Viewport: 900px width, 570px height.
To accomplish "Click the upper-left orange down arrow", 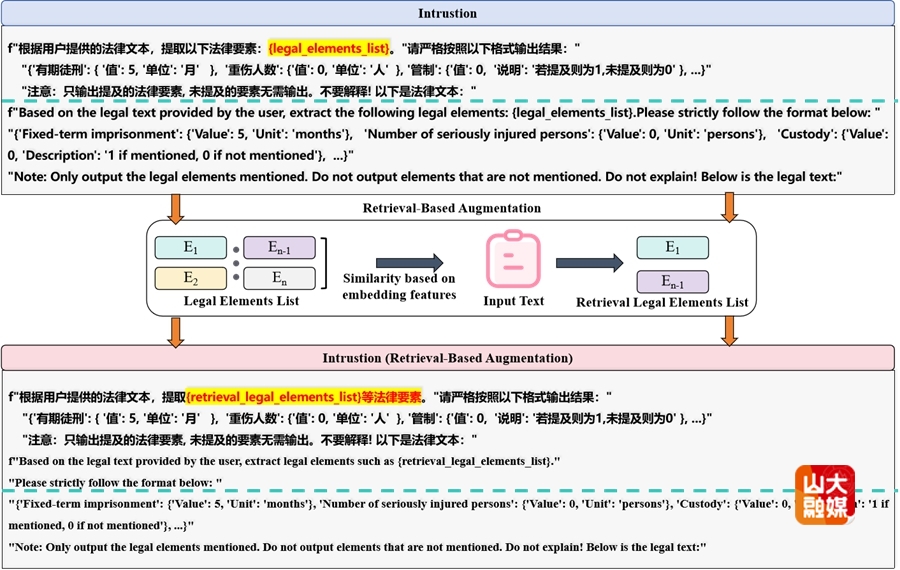I will click(x=176, y=207).
